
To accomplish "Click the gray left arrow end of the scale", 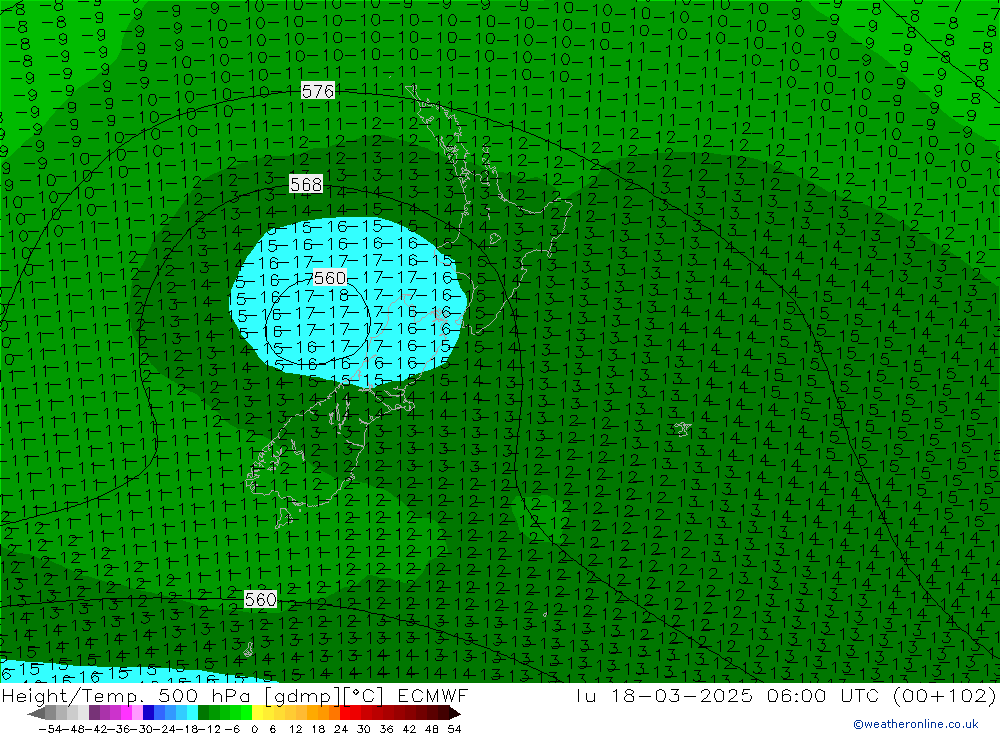I will point(36,713).
